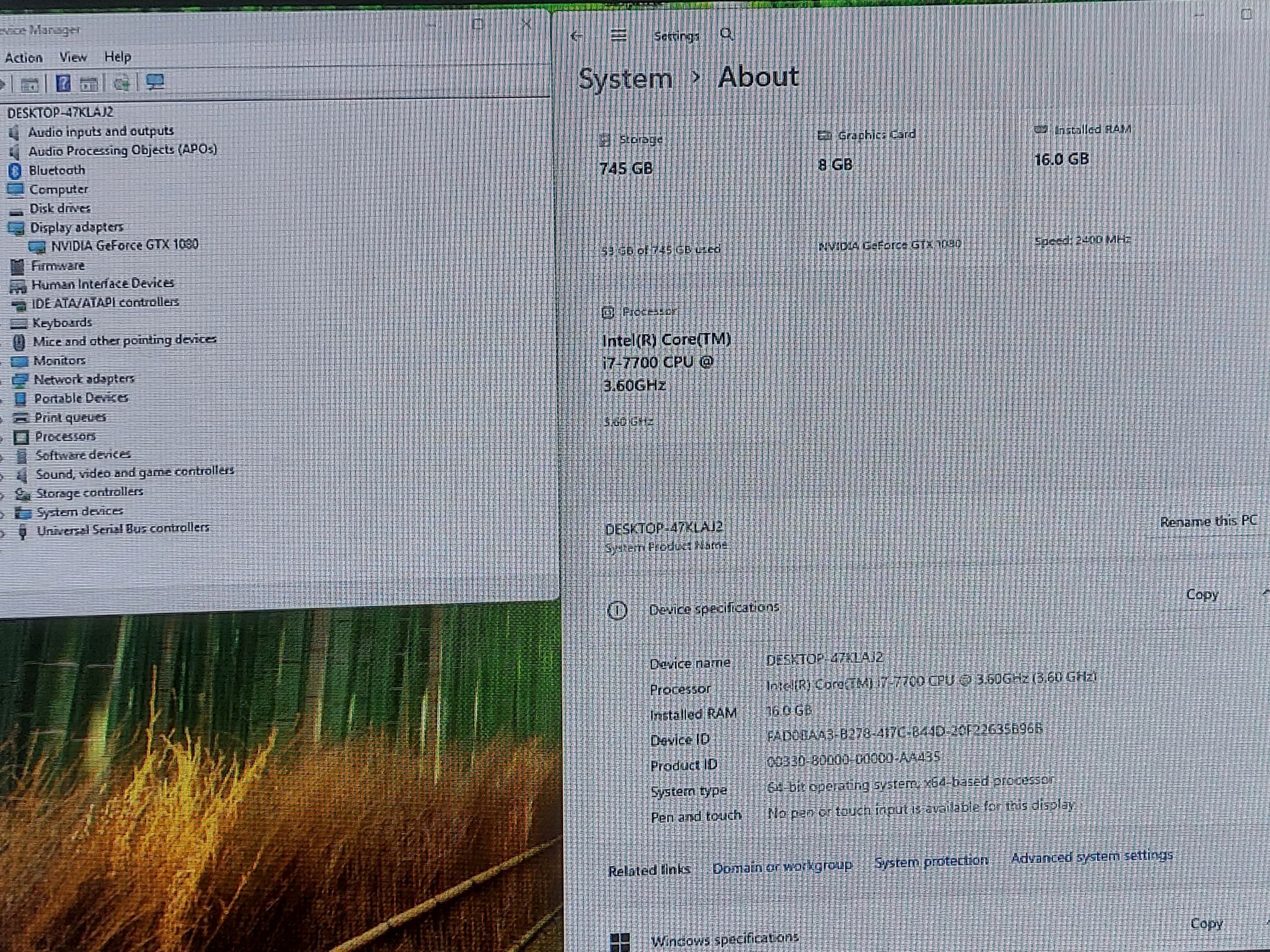Click the Keyboards category icon
1270x952 pixels.
[19, 323]
